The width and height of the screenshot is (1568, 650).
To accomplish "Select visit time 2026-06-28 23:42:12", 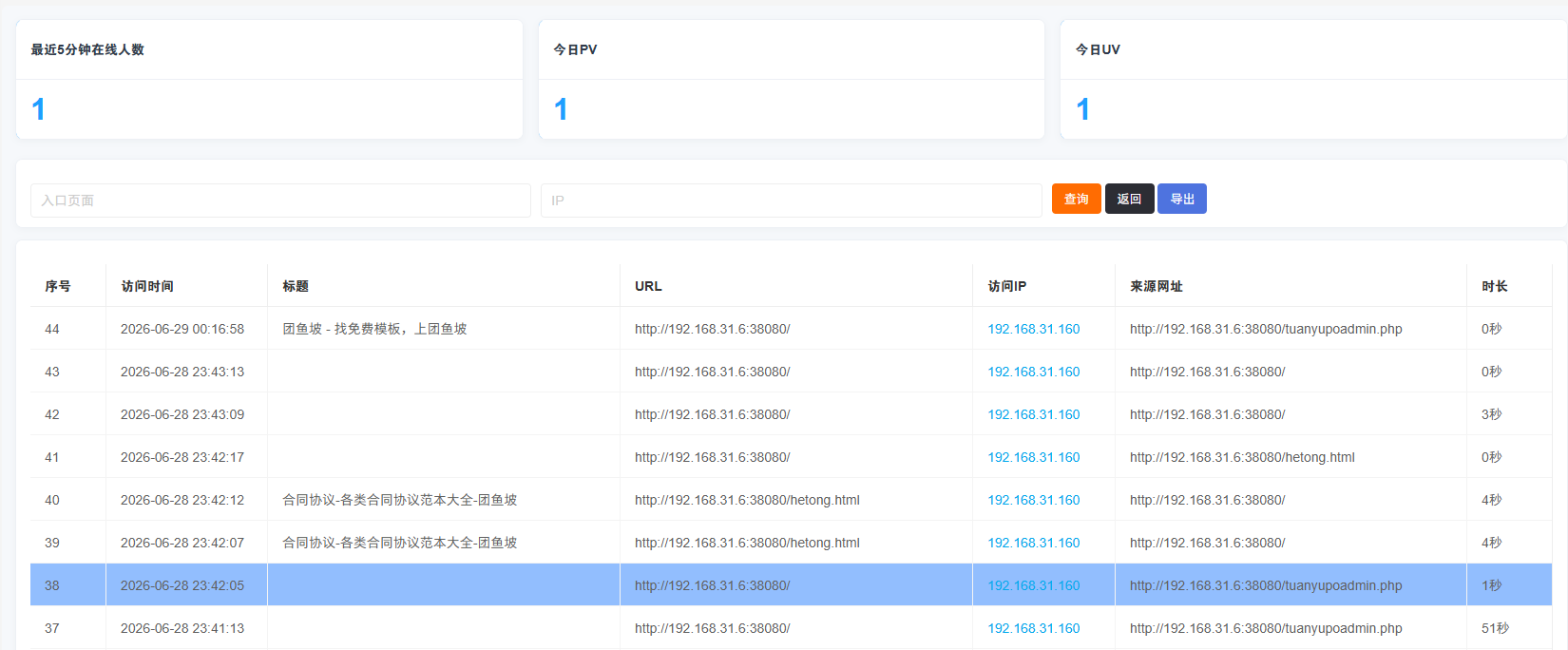I will click(x=182, y=500).
